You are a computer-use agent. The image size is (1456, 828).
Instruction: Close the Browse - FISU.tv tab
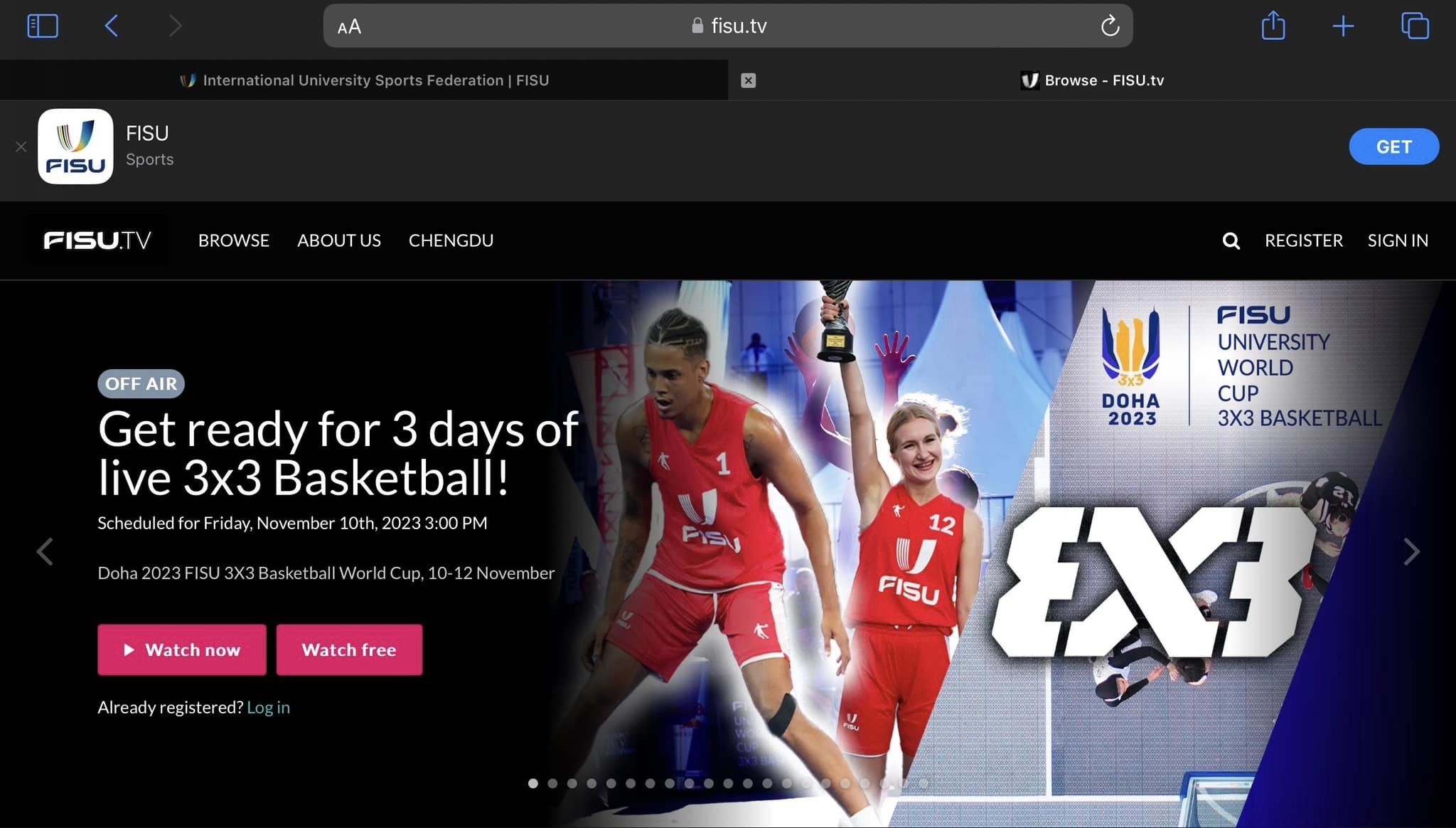pyautogui.click(x=748, y=80)
